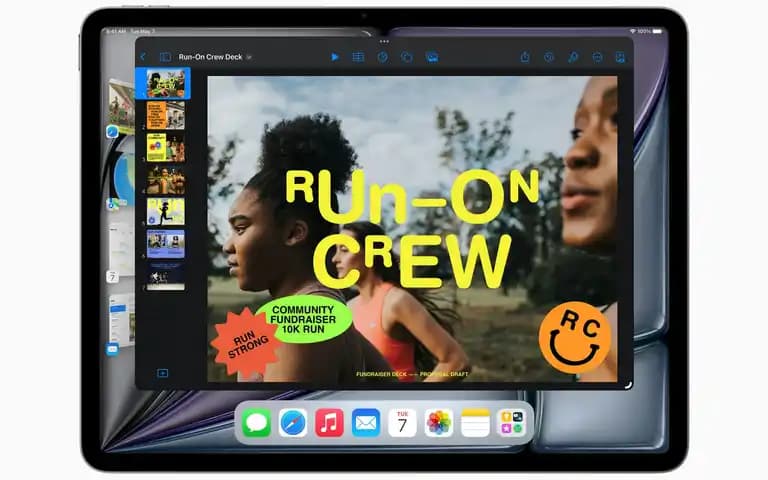768x480 pixels.
Task: Open Notes from the dock
Action: (x=475, y=423)
